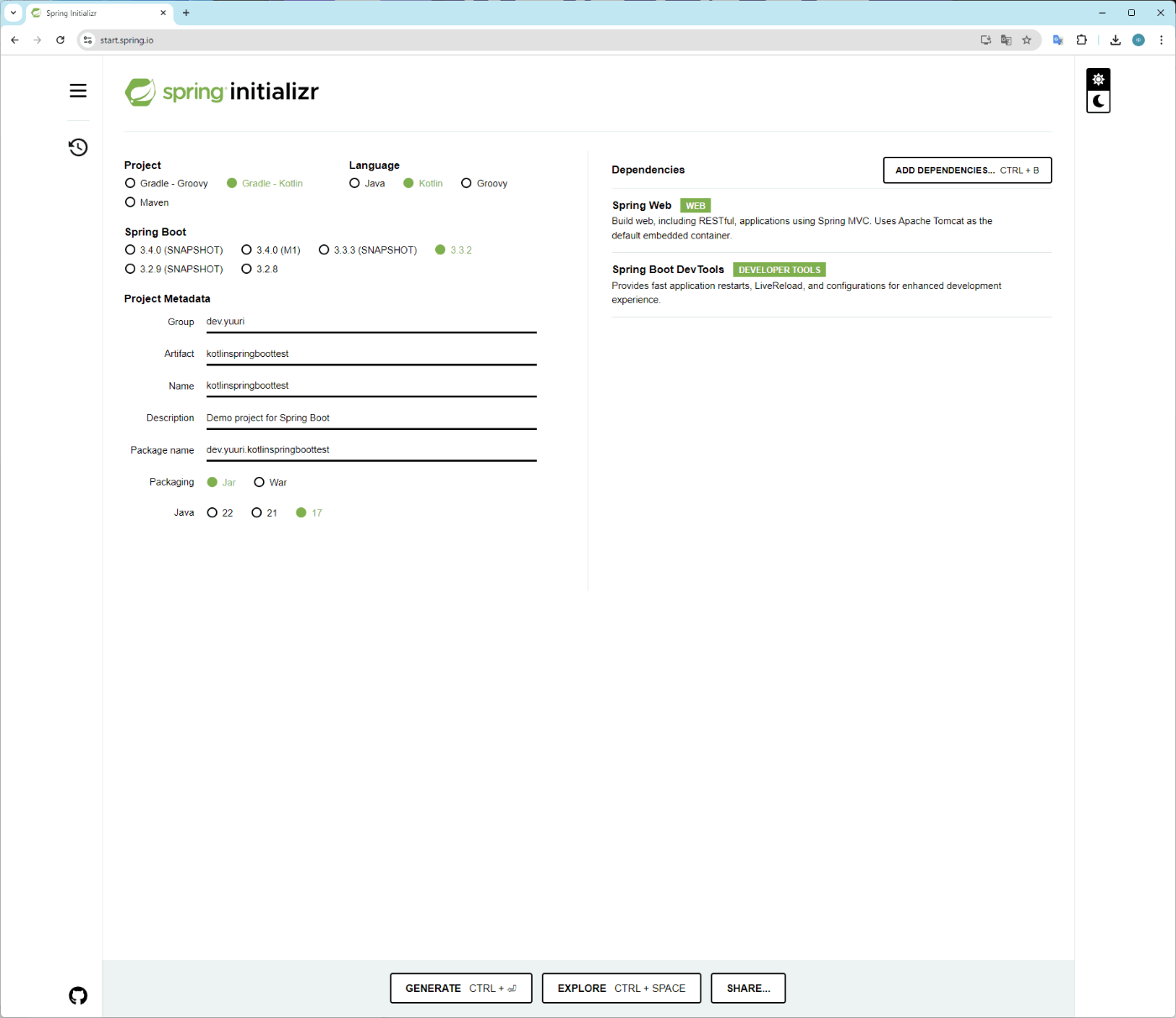This screenshot has height=1018, width=1176.
Task: Open the translate page icon
Action: [x=1006, y=39]
